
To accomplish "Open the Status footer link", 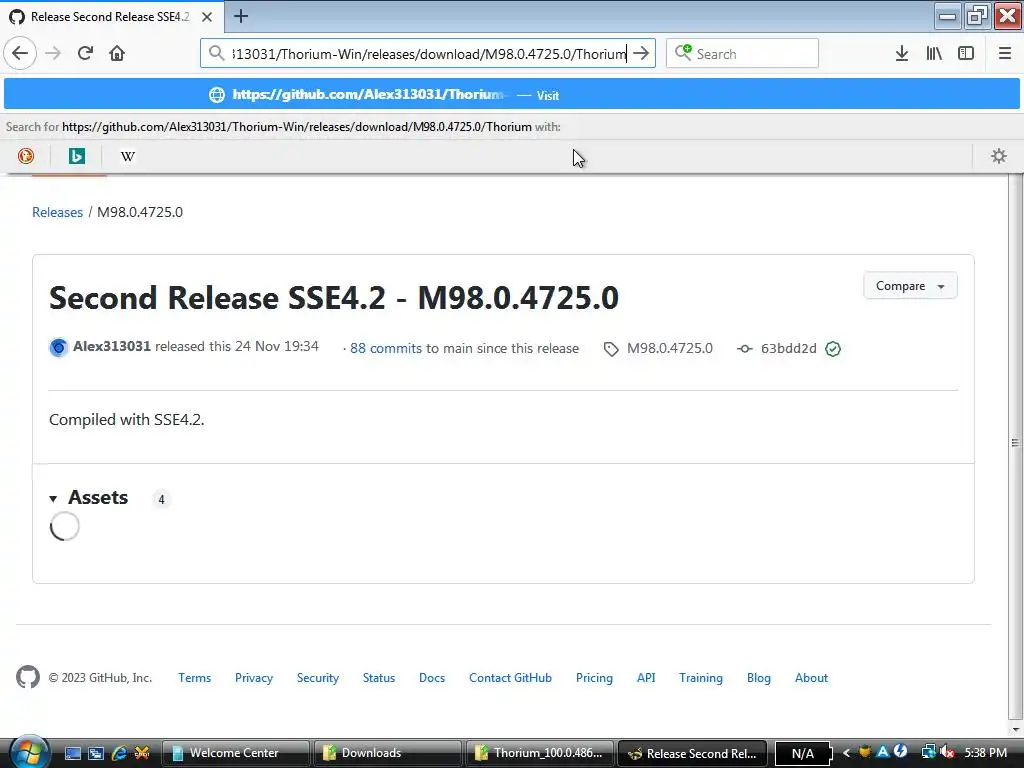I will tap(379, 678).
